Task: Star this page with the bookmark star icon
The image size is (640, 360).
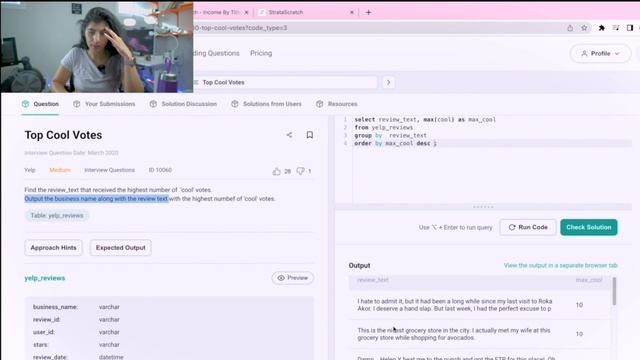Action: (x=584, y=28)
